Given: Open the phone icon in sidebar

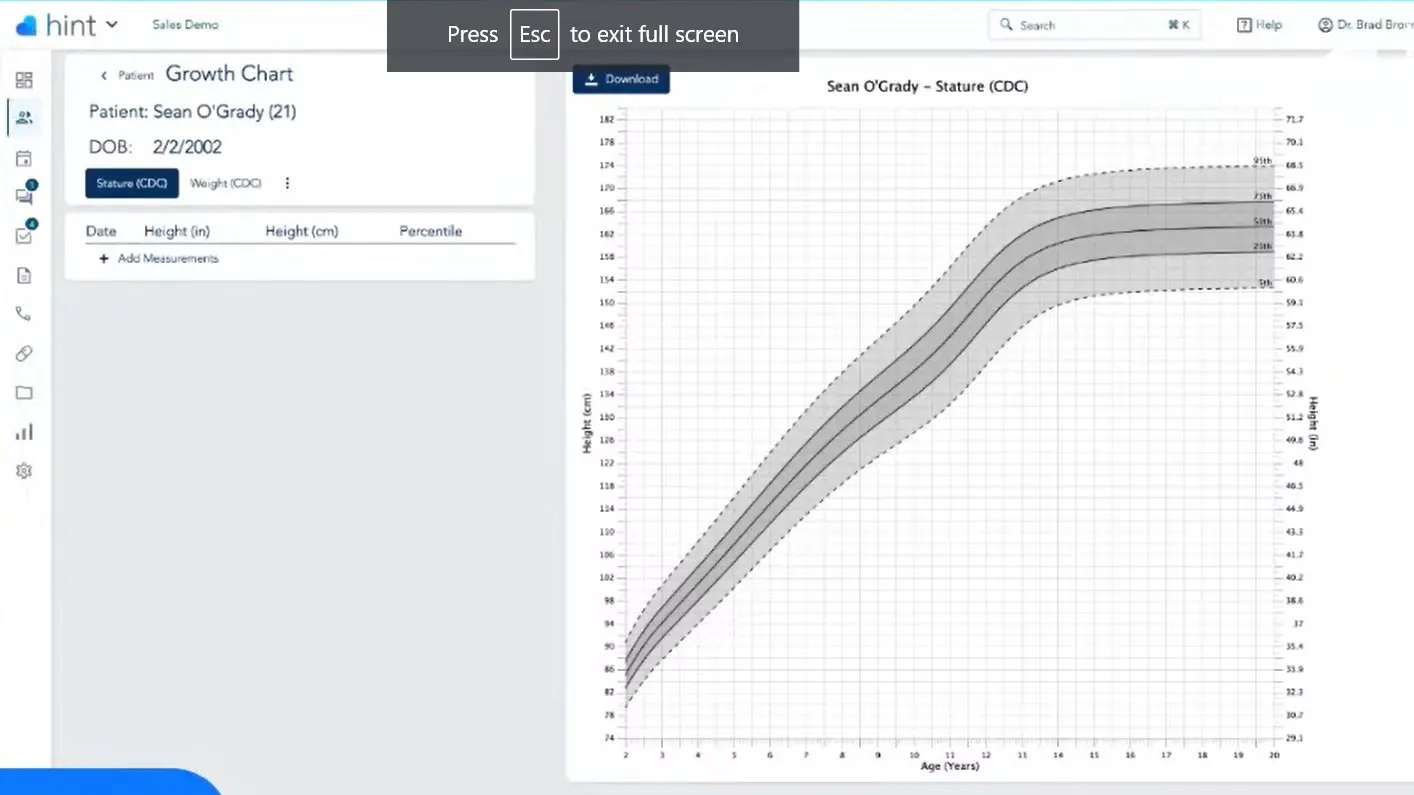Looking at the screenshot, I should tap(24, 314).
